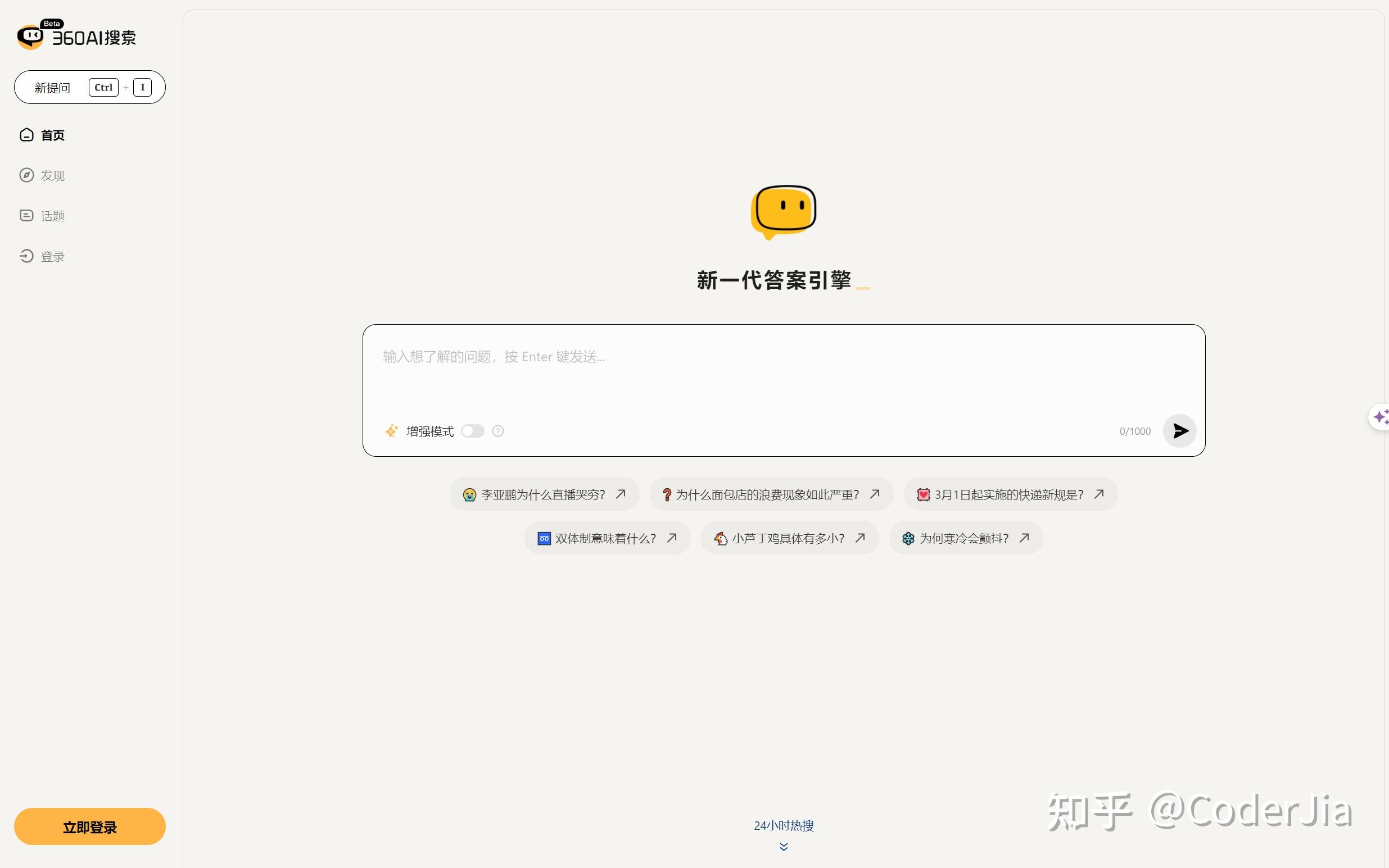Select the 李亚鹏为什么直播哭穷 suggestion chip
This screenshot has width=1389, height=868.
(x=542, y=494)
